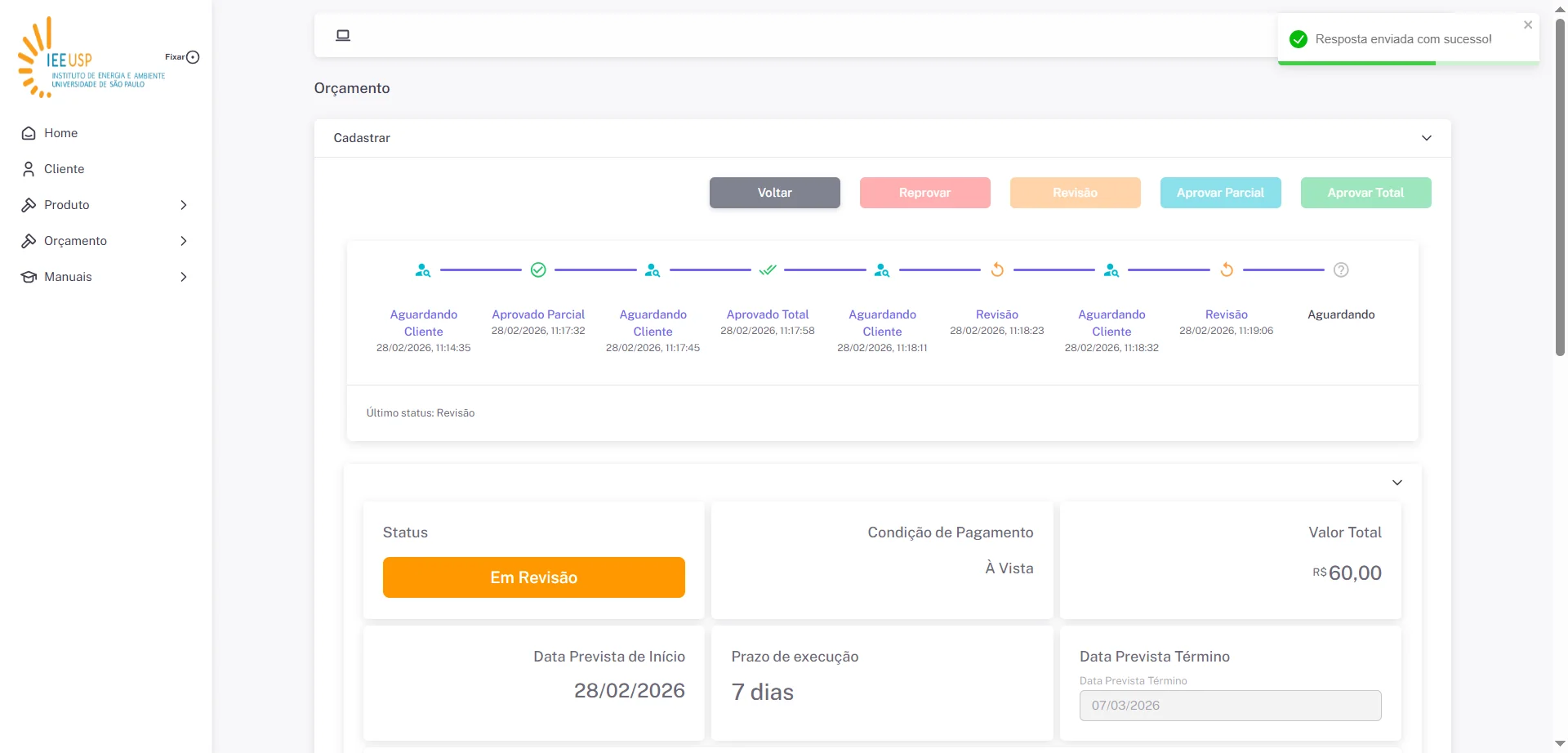Click Aguardando Cliente icon at 11:18:11

pyautogui.click(x=882, y=270)
